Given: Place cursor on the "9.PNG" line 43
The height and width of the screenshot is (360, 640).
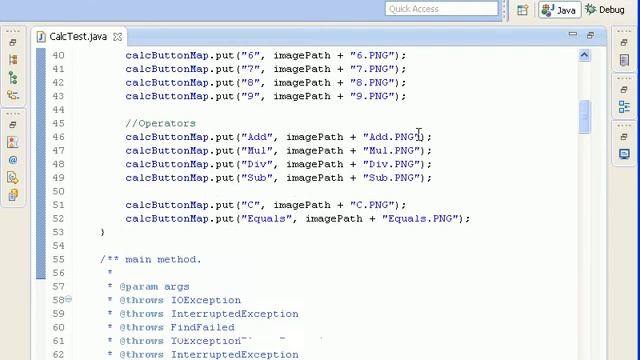Looking at the screenshot, I should [x=266, y=96].
